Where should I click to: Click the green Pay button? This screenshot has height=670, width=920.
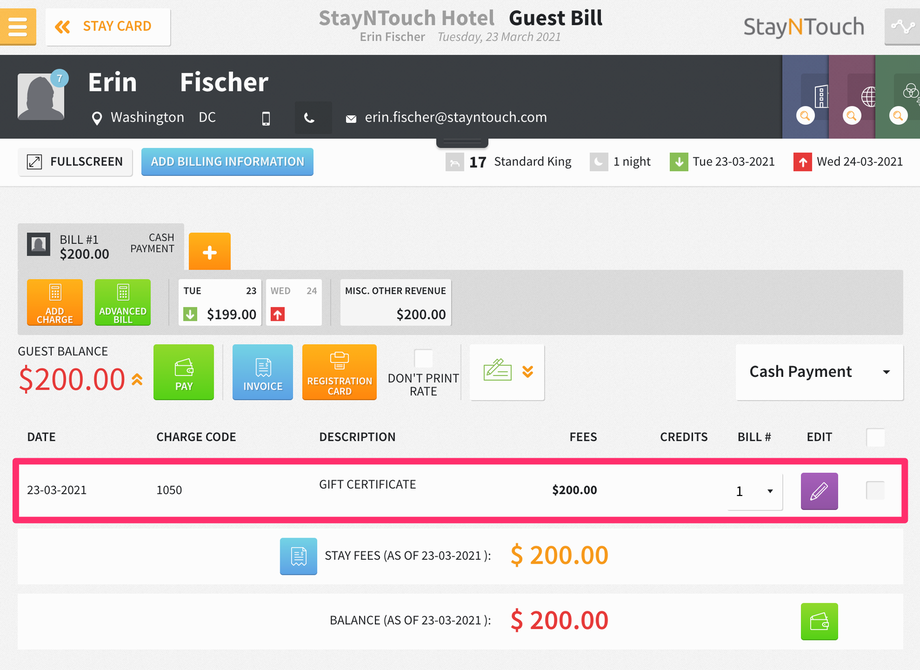(x=184, y=372)
